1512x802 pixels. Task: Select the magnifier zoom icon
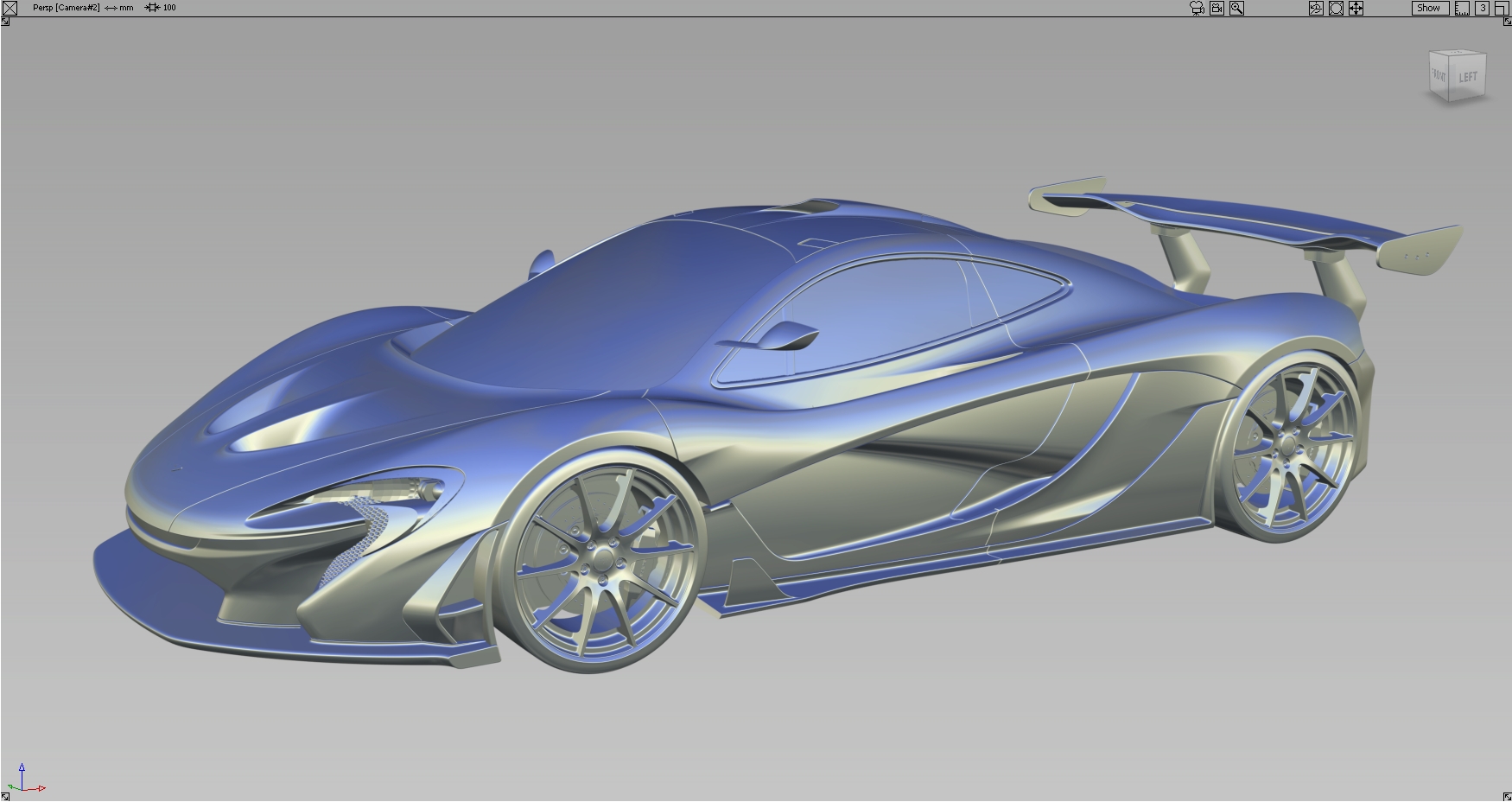[x=1237, y=8]
